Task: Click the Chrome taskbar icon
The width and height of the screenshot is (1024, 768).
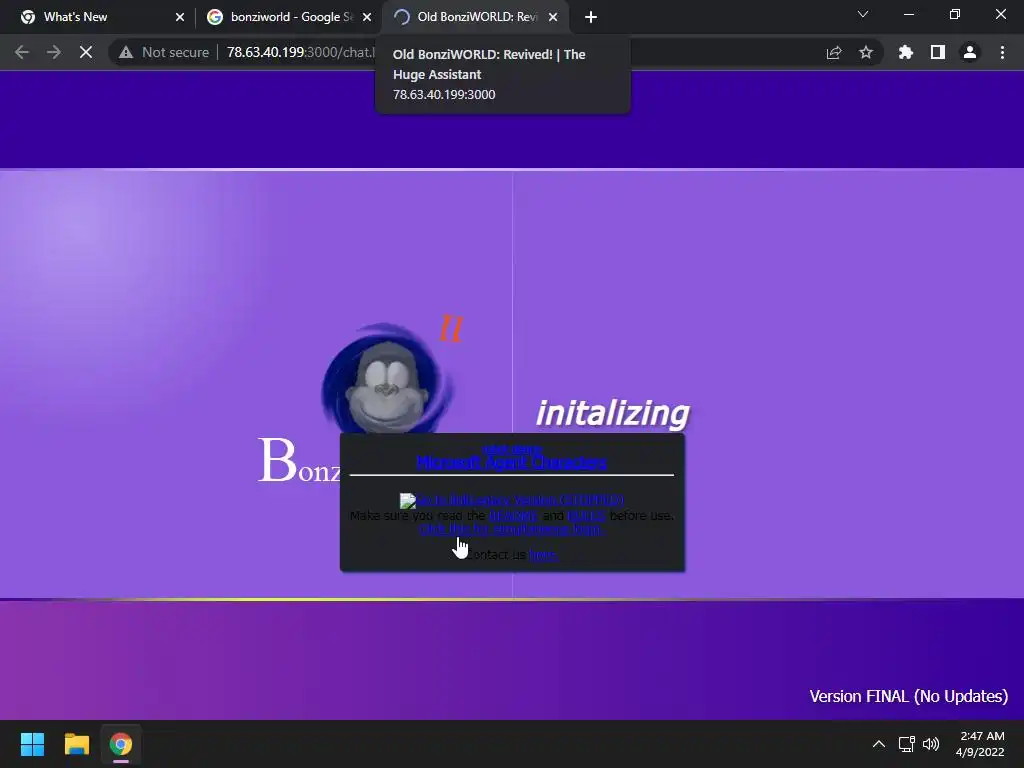Action: (x=120, y=744)
